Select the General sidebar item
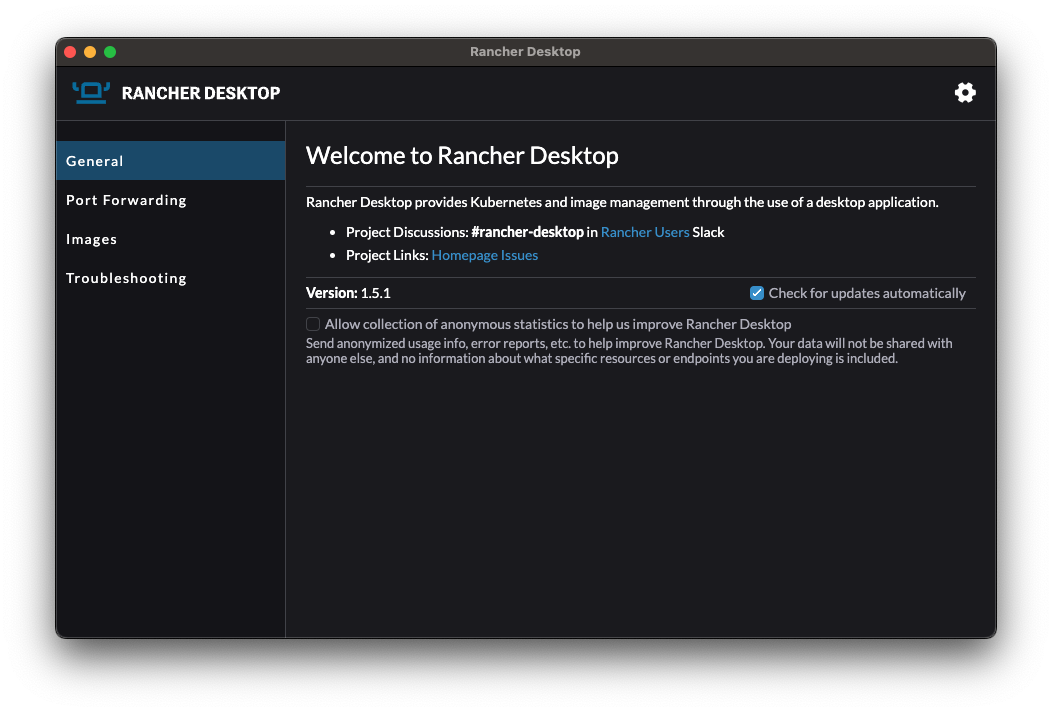This screenshot has width=1052, height=712. pyautogui.click(x=94, y=160)
